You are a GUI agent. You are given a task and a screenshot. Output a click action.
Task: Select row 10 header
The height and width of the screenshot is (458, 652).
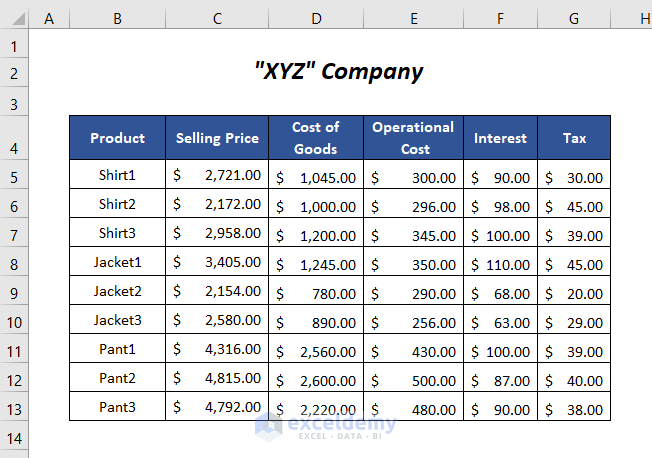click(14, 322)
